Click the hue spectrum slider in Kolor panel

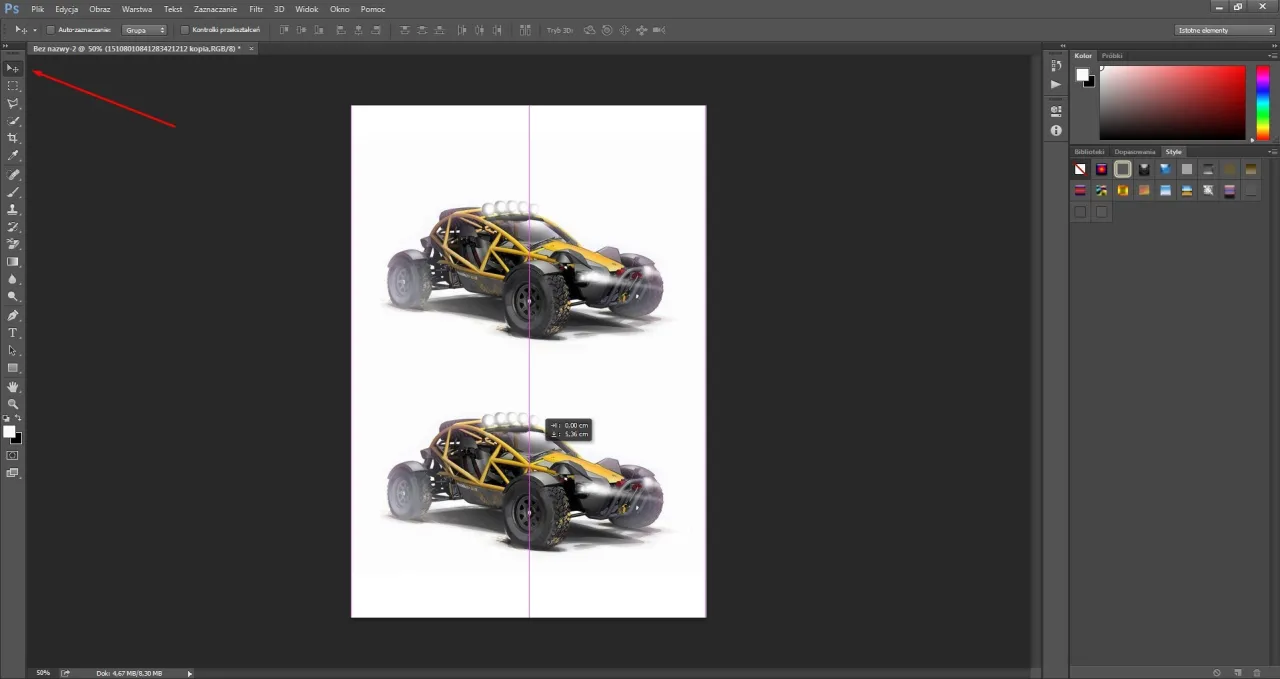pos(1262,102)
